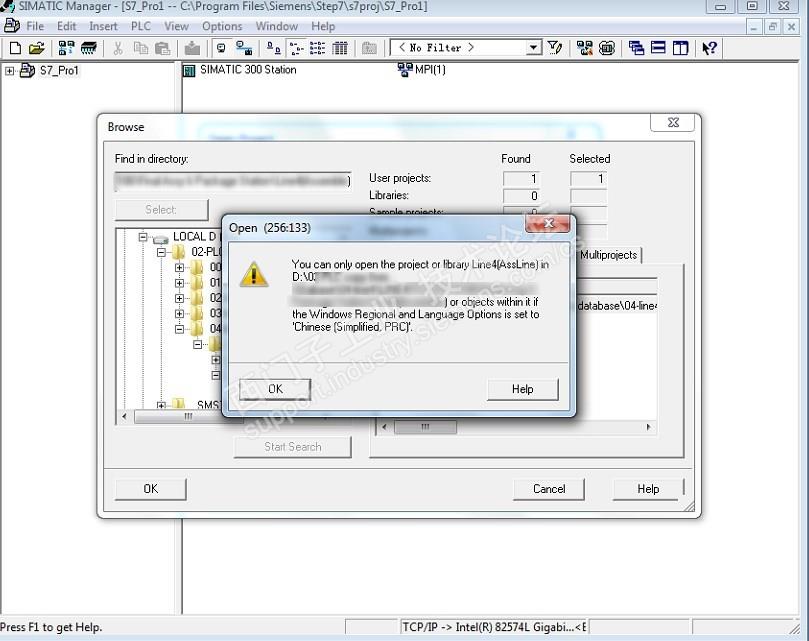The width and height of the screenshot is (809, 641).
Task: Click Help in the Open warning dialog
Action: click(523, 389)
